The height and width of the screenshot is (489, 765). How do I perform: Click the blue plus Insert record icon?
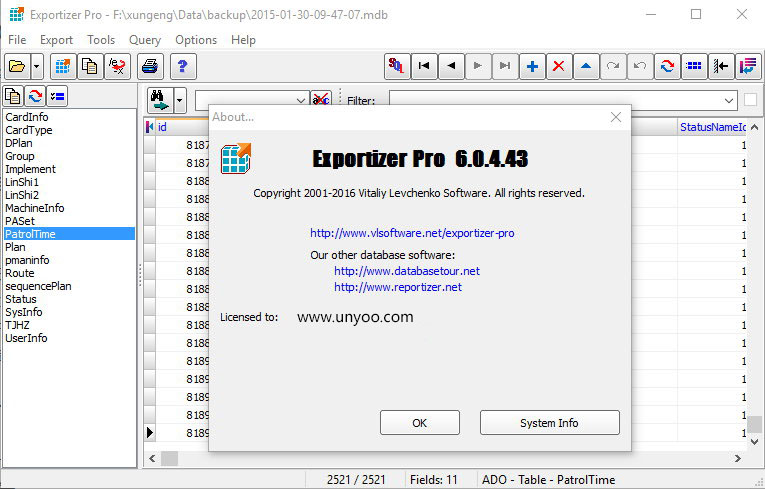(x=532, y=66)
